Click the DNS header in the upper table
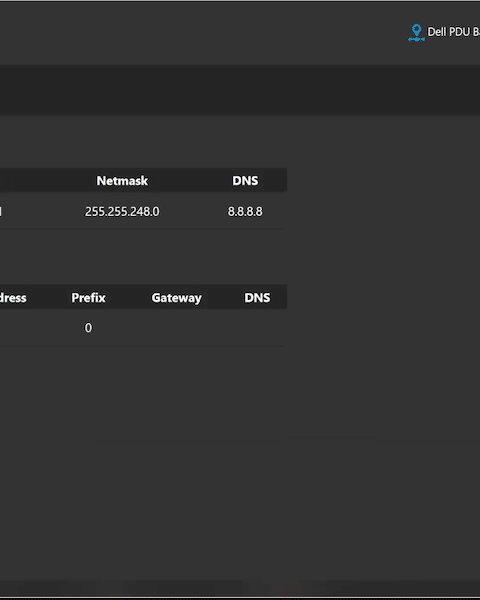480x600 pixels. (x=245, y=181)
